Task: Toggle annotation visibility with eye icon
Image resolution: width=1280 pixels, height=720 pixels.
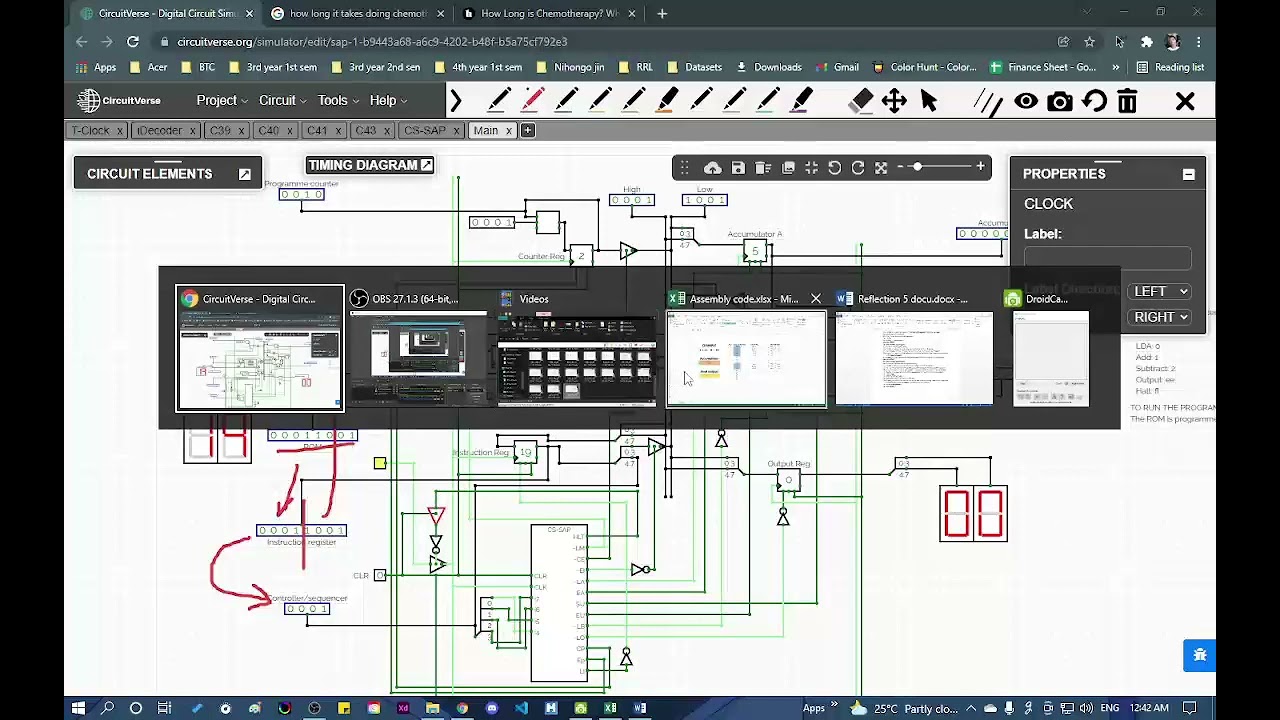Action: [x=1026, y=101]
